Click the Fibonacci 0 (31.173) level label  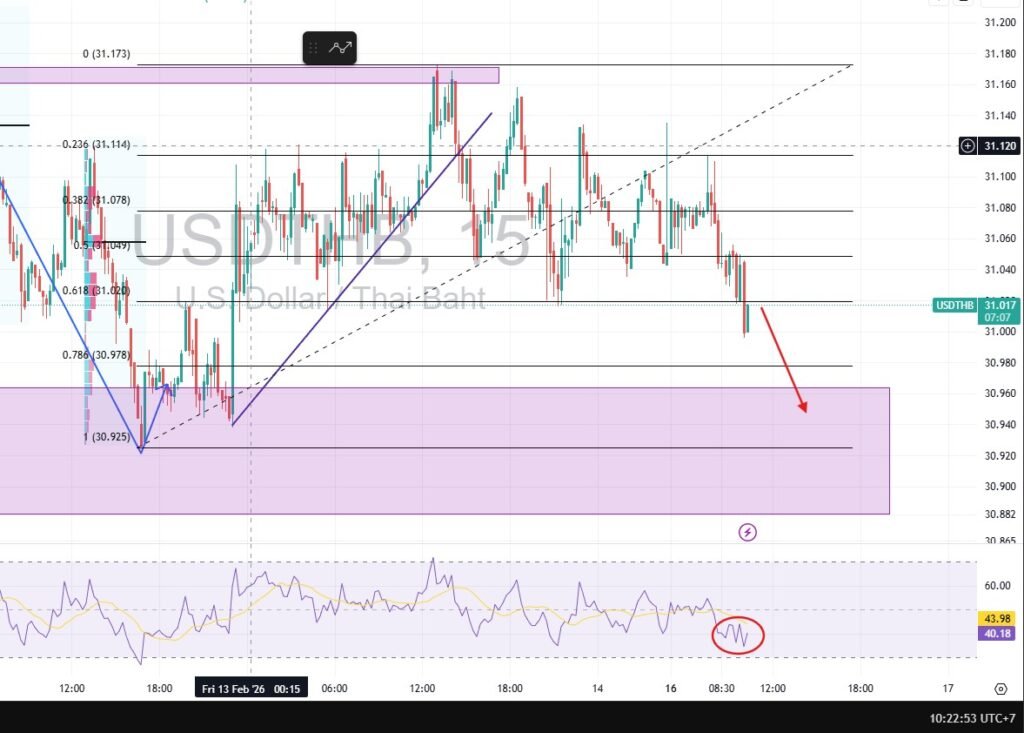click(105, 54)
